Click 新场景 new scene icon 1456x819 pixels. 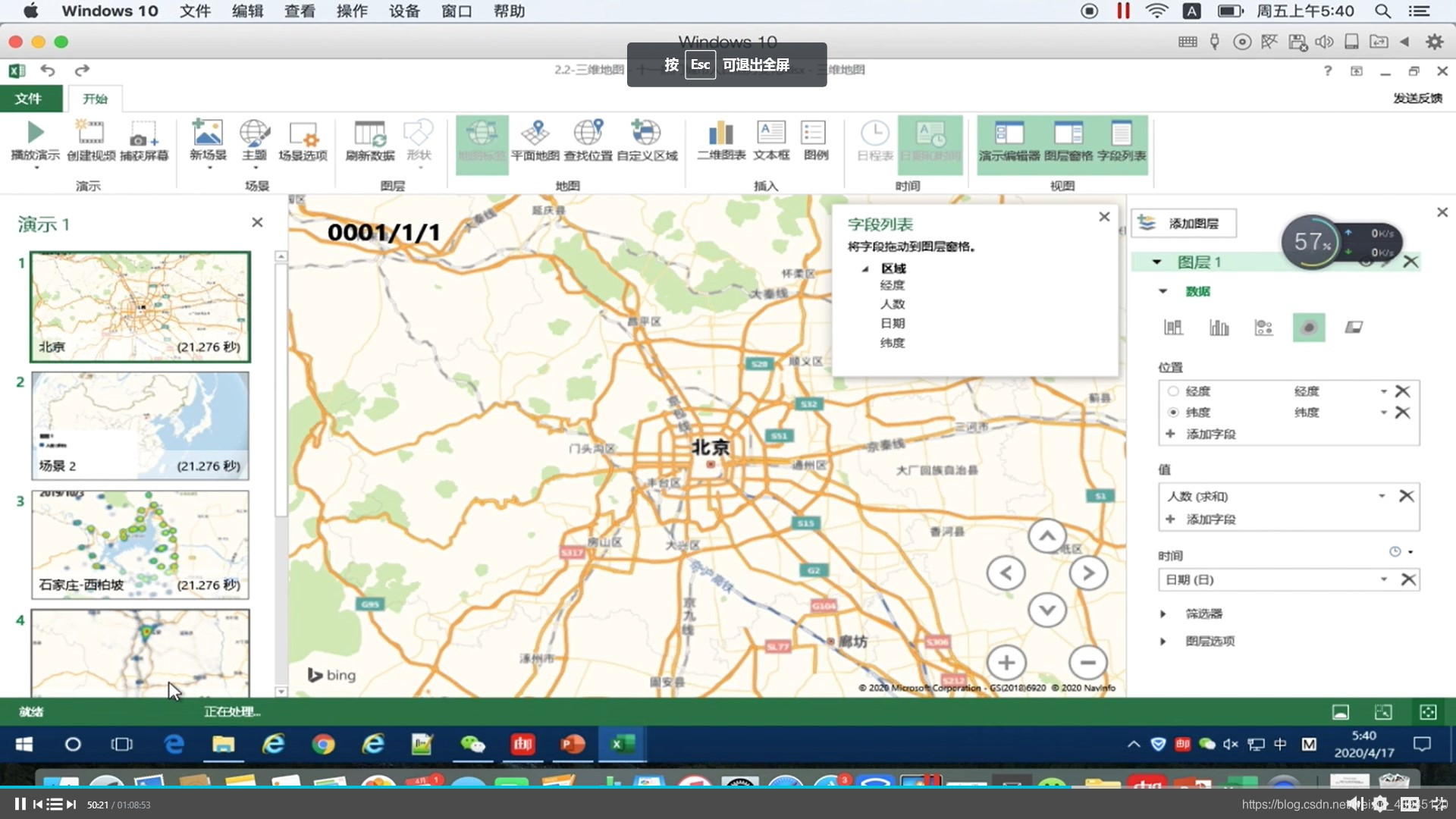(207, 134)
